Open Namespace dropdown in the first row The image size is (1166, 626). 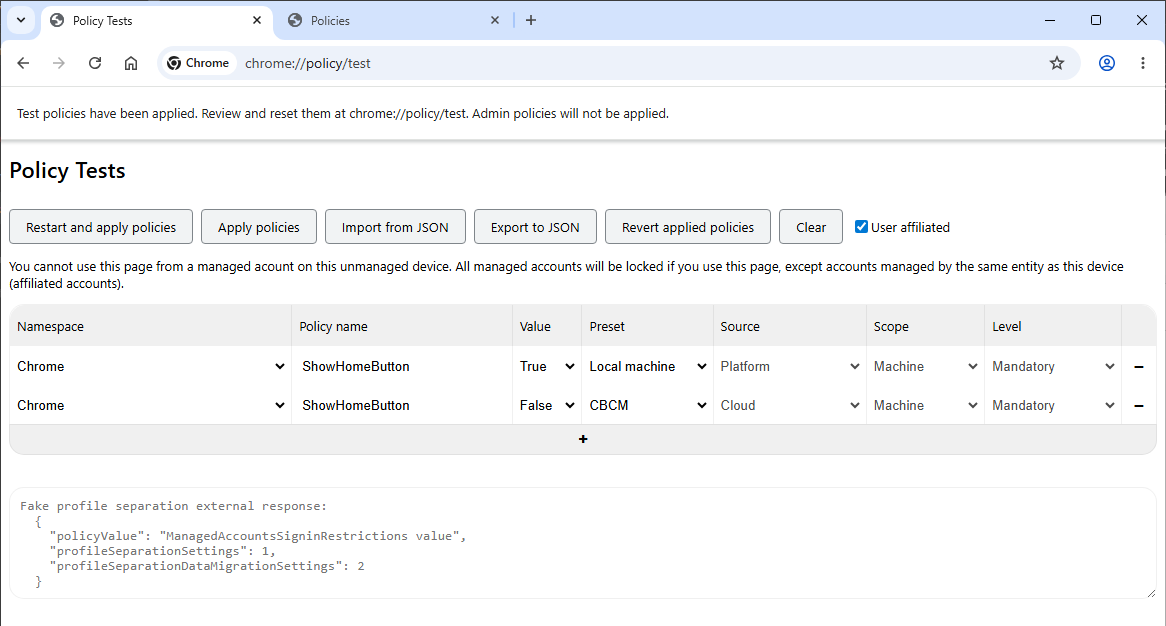151,367
